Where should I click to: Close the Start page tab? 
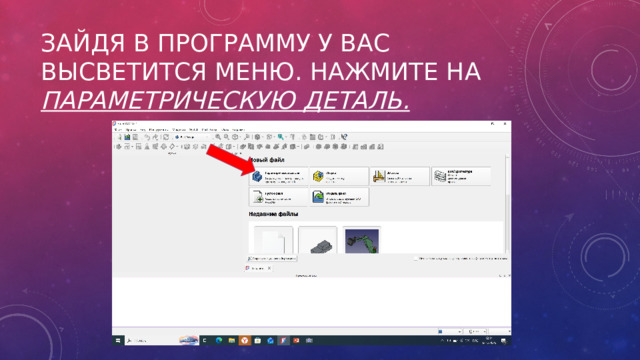pos(269,268)
